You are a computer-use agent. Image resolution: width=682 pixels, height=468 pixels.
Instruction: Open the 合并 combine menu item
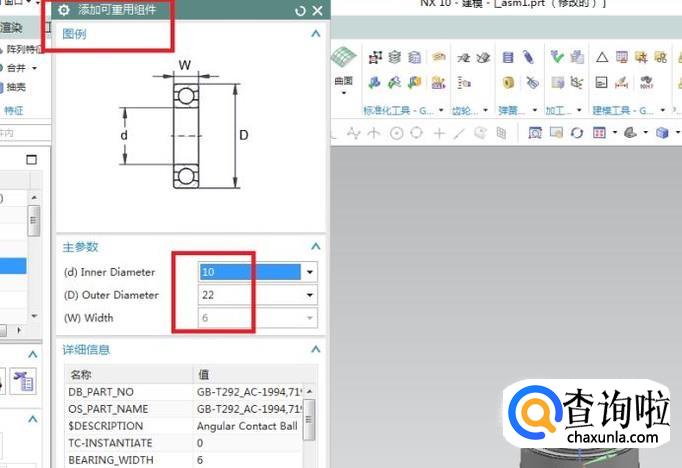click(x=18, y=68)
